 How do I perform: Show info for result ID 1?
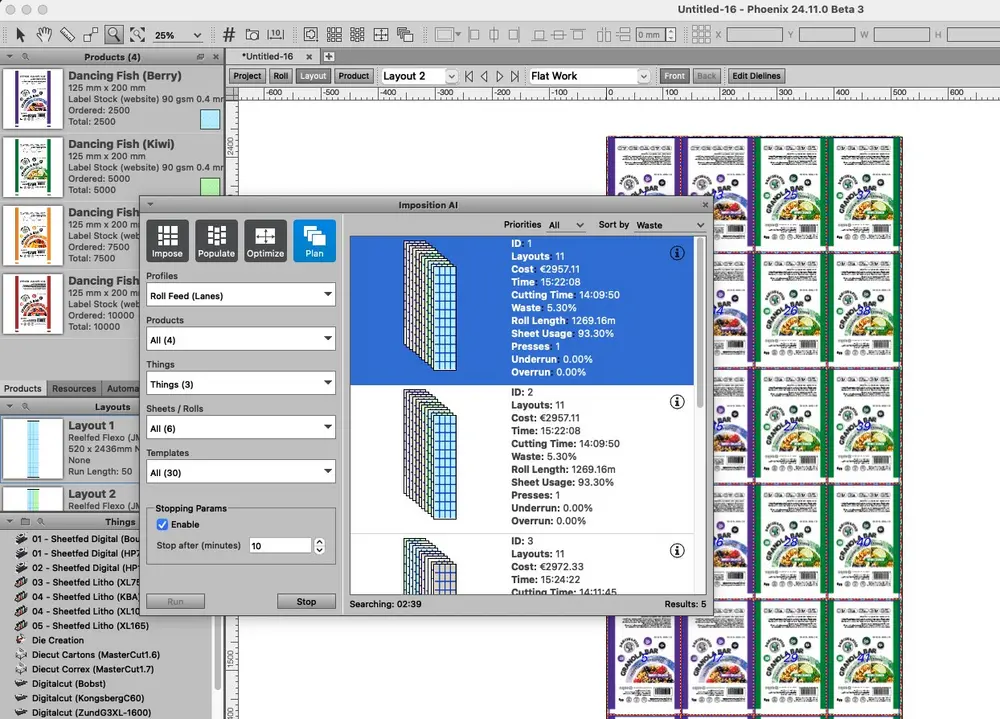(677, 253)
